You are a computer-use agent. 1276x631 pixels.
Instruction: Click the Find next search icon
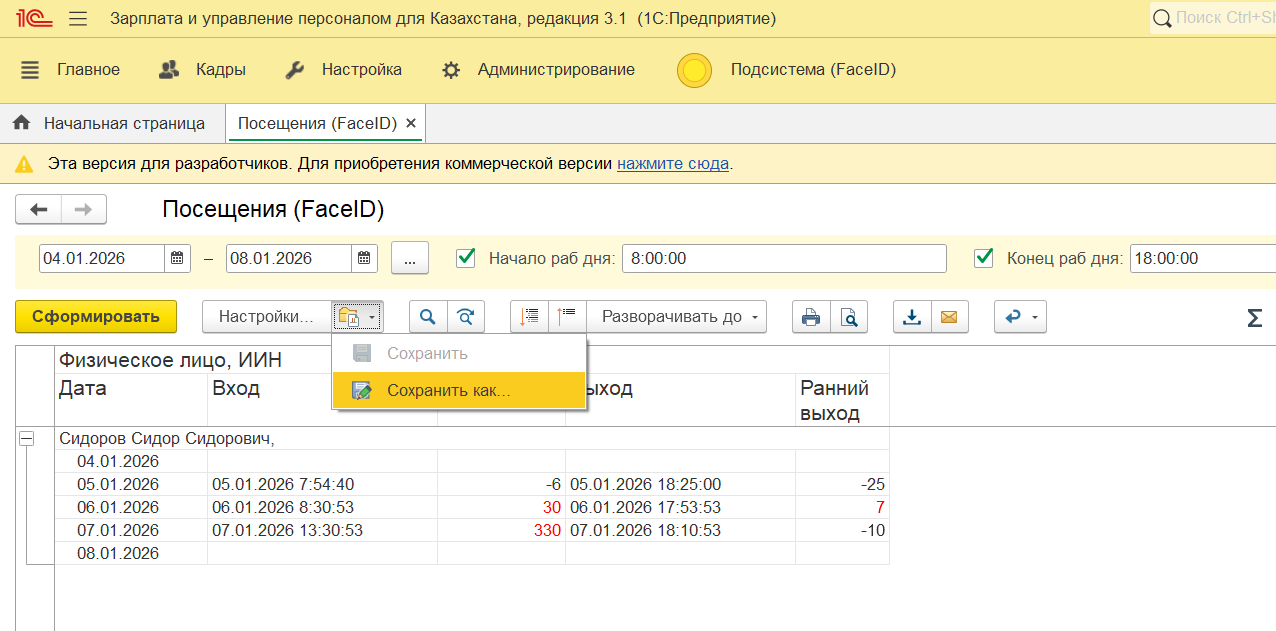point(466,317)
